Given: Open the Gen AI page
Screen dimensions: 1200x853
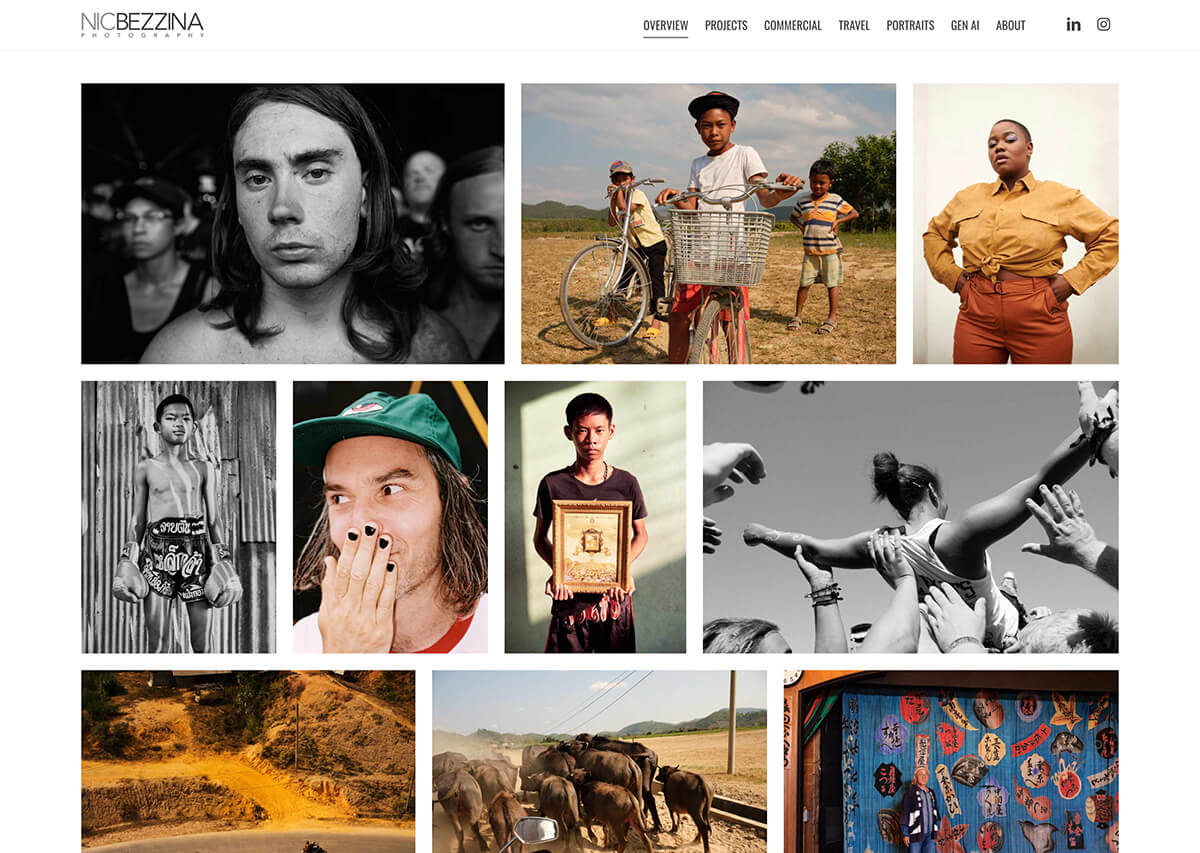Looking at the screenshot, I should coord(965,26).
